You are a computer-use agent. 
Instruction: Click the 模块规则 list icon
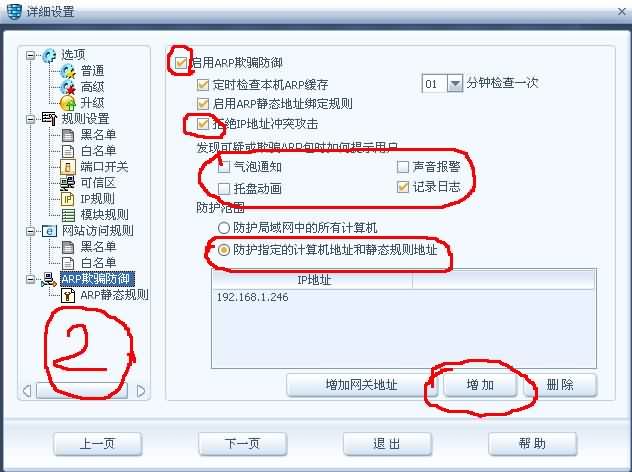tap(68, 215)
